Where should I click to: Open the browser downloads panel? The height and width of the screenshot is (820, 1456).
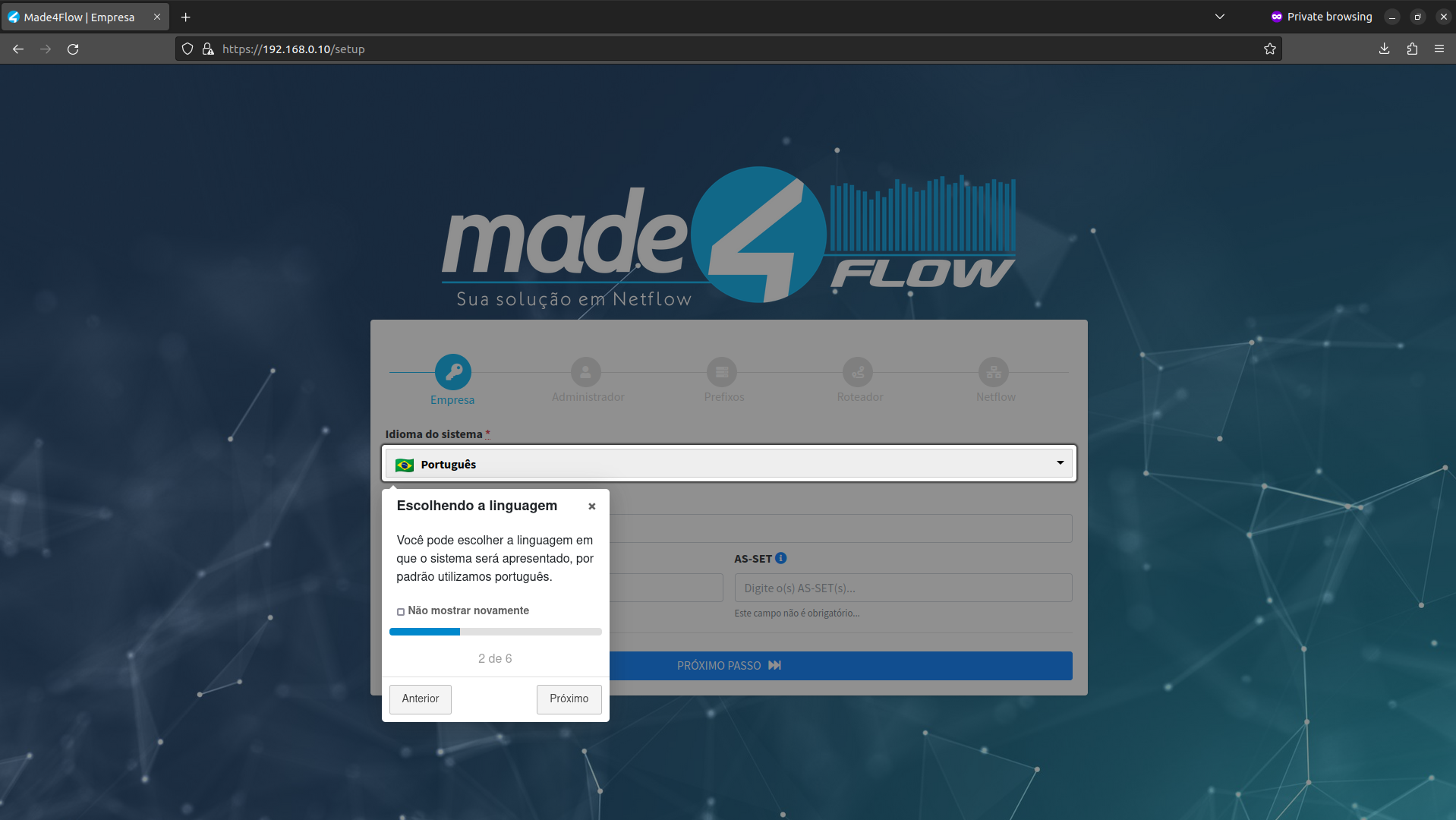pyautogui.click(x=1385, y=49)
